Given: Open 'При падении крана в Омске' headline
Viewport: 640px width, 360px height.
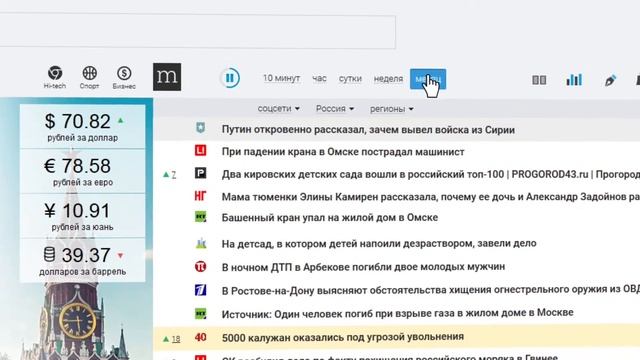Looking at the screenshot, I should click(x=343, y=152).
